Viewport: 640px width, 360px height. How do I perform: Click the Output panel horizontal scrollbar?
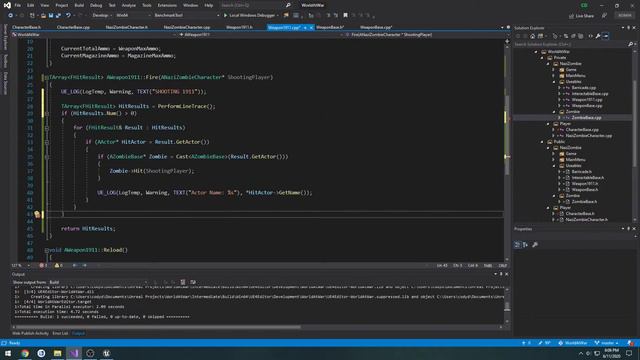pyautogui.click(x=157, y=327)
